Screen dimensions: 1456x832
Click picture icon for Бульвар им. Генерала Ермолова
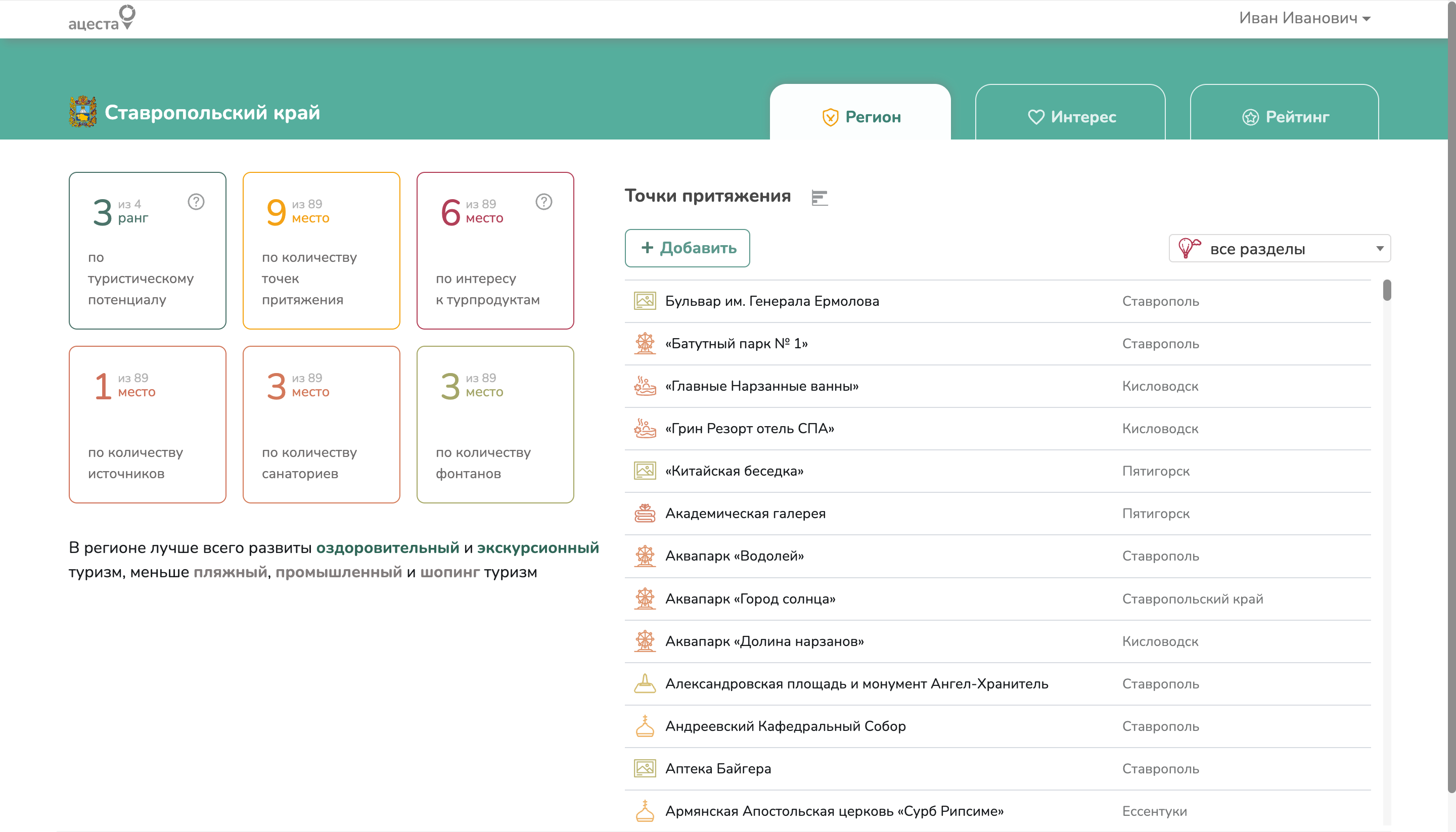tap(645, 301)
